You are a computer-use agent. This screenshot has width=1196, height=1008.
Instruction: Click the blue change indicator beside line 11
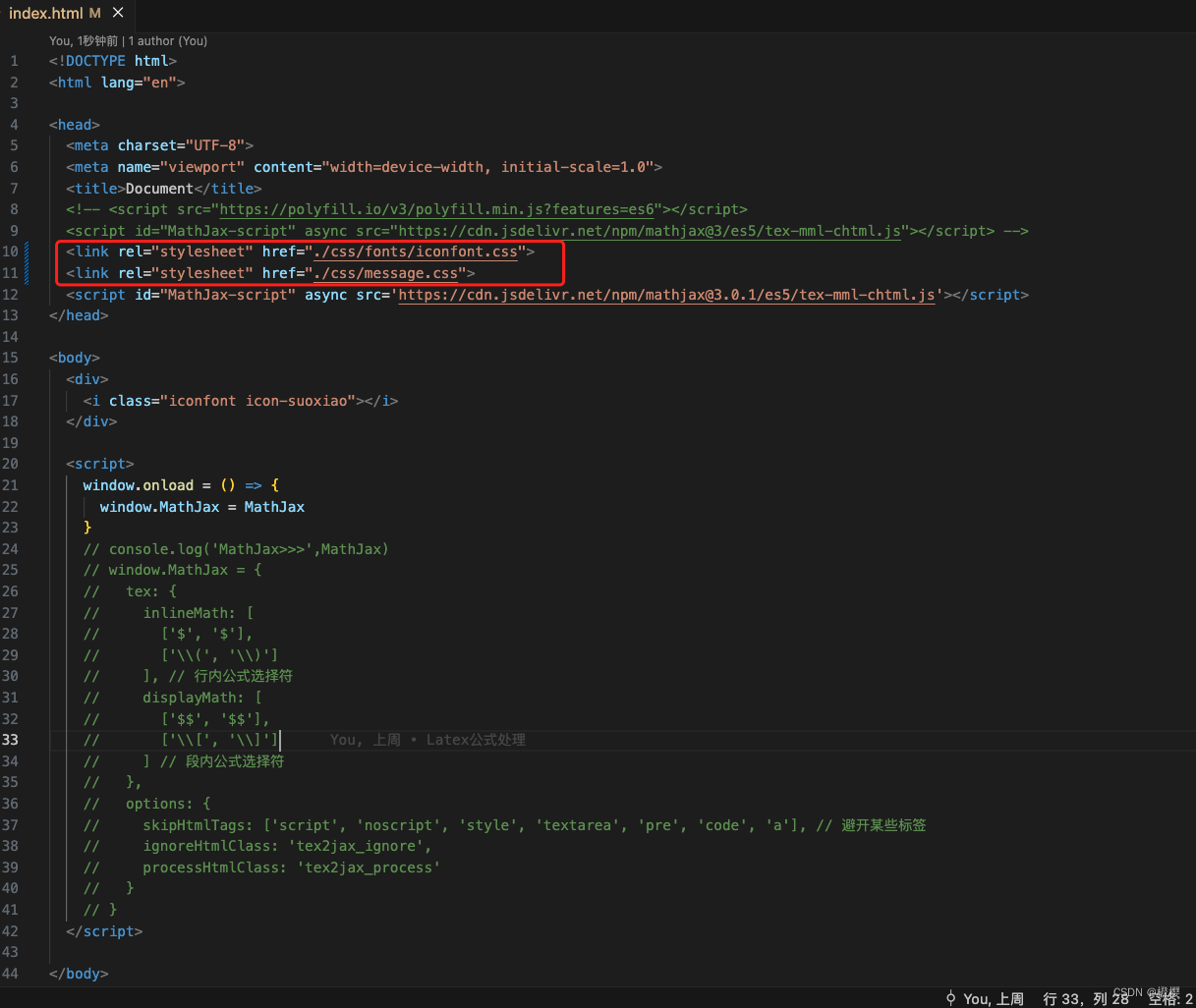(x=27, y=273)
